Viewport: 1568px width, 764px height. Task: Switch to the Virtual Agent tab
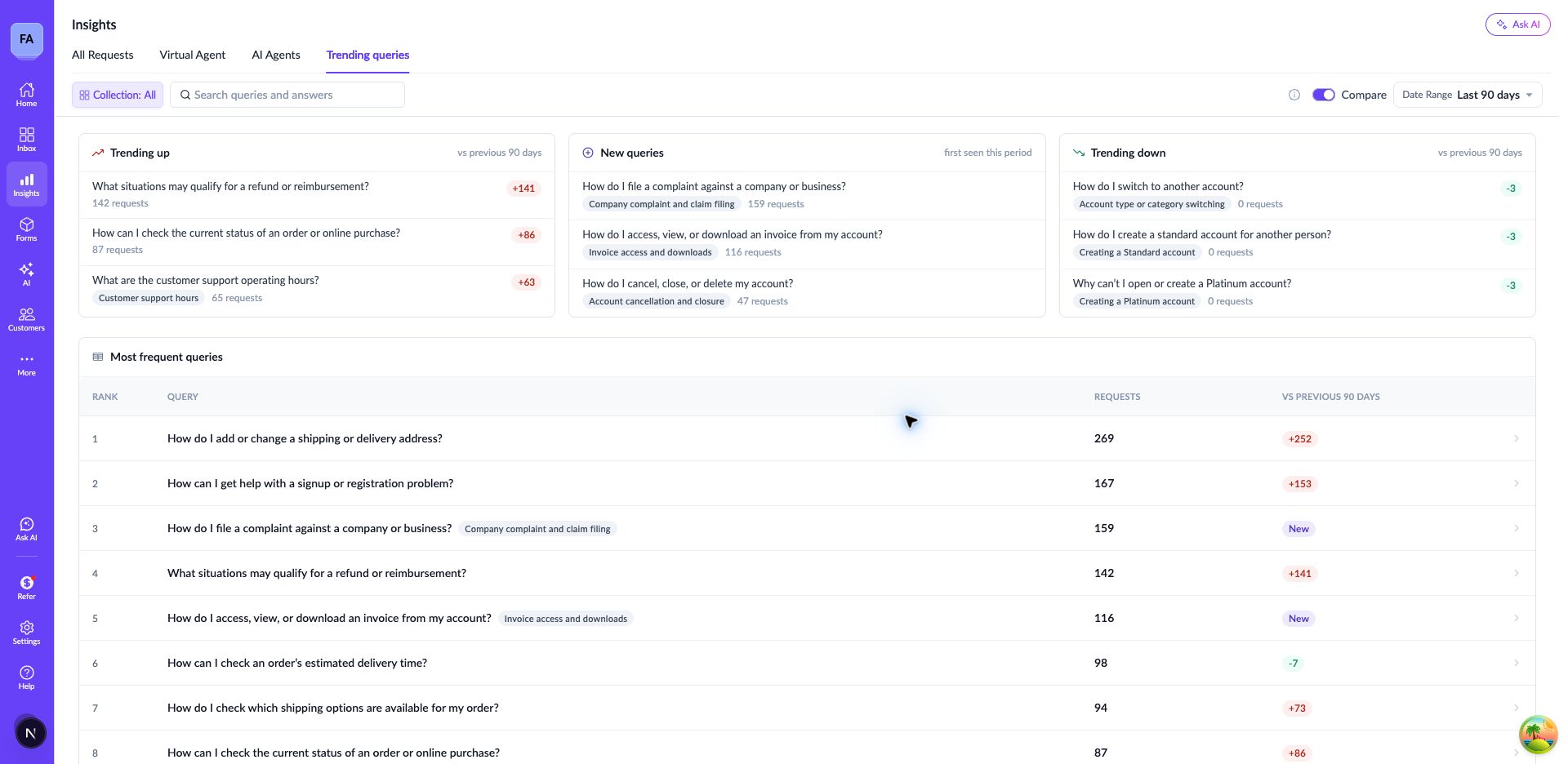pos(192,55)
